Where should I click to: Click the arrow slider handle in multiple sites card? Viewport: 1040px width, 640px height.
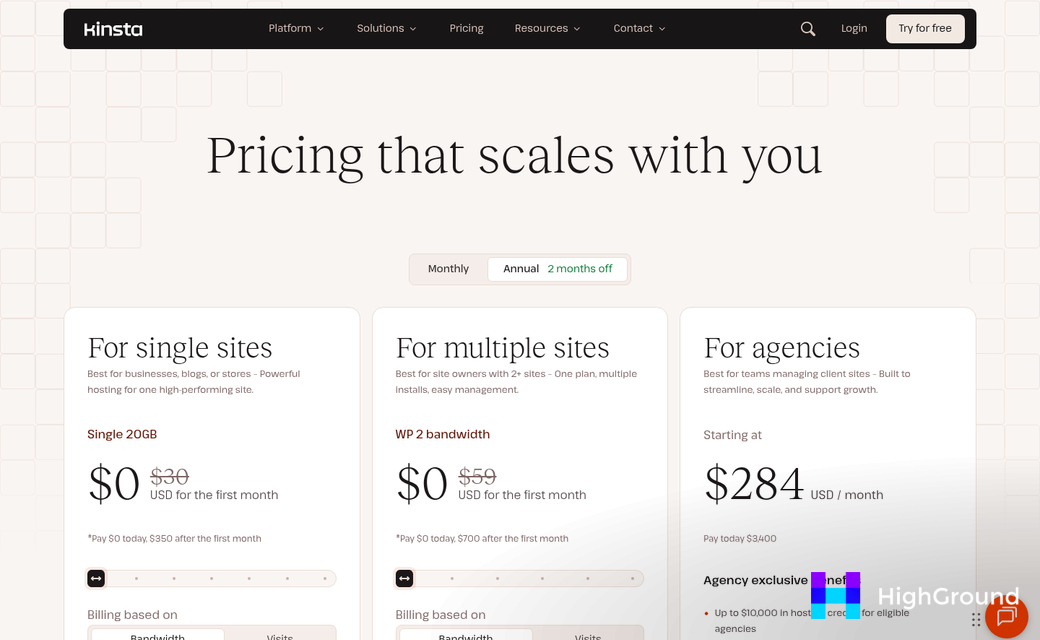[x=404, y=578]
